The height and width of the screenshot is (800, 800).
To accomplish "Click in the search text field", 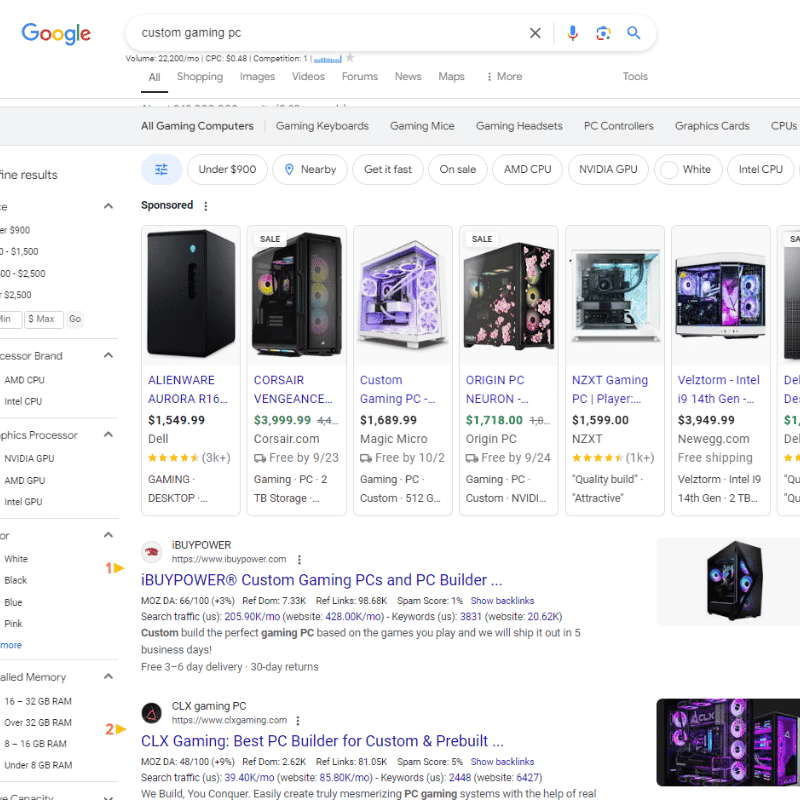I will (327, 33).
